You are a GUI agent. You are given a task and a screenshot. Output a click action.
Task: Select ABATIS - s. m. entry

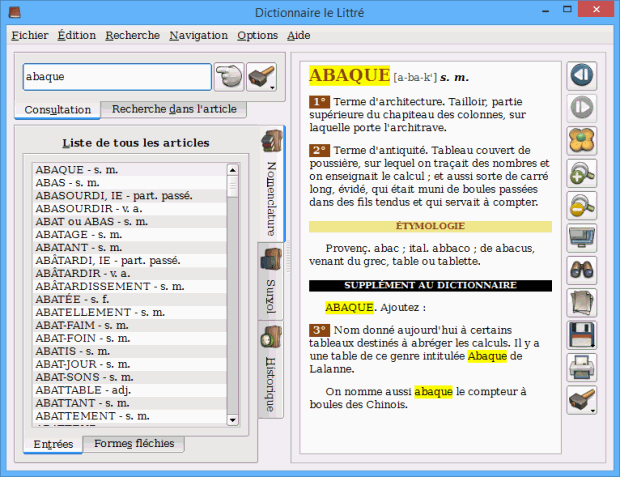pyautogui.click(x=130, y=351)
